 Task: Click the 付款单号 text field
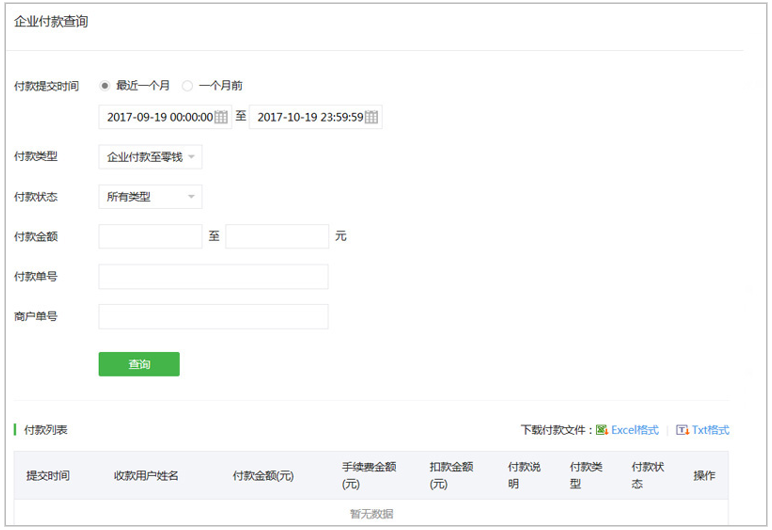point(213,277)
